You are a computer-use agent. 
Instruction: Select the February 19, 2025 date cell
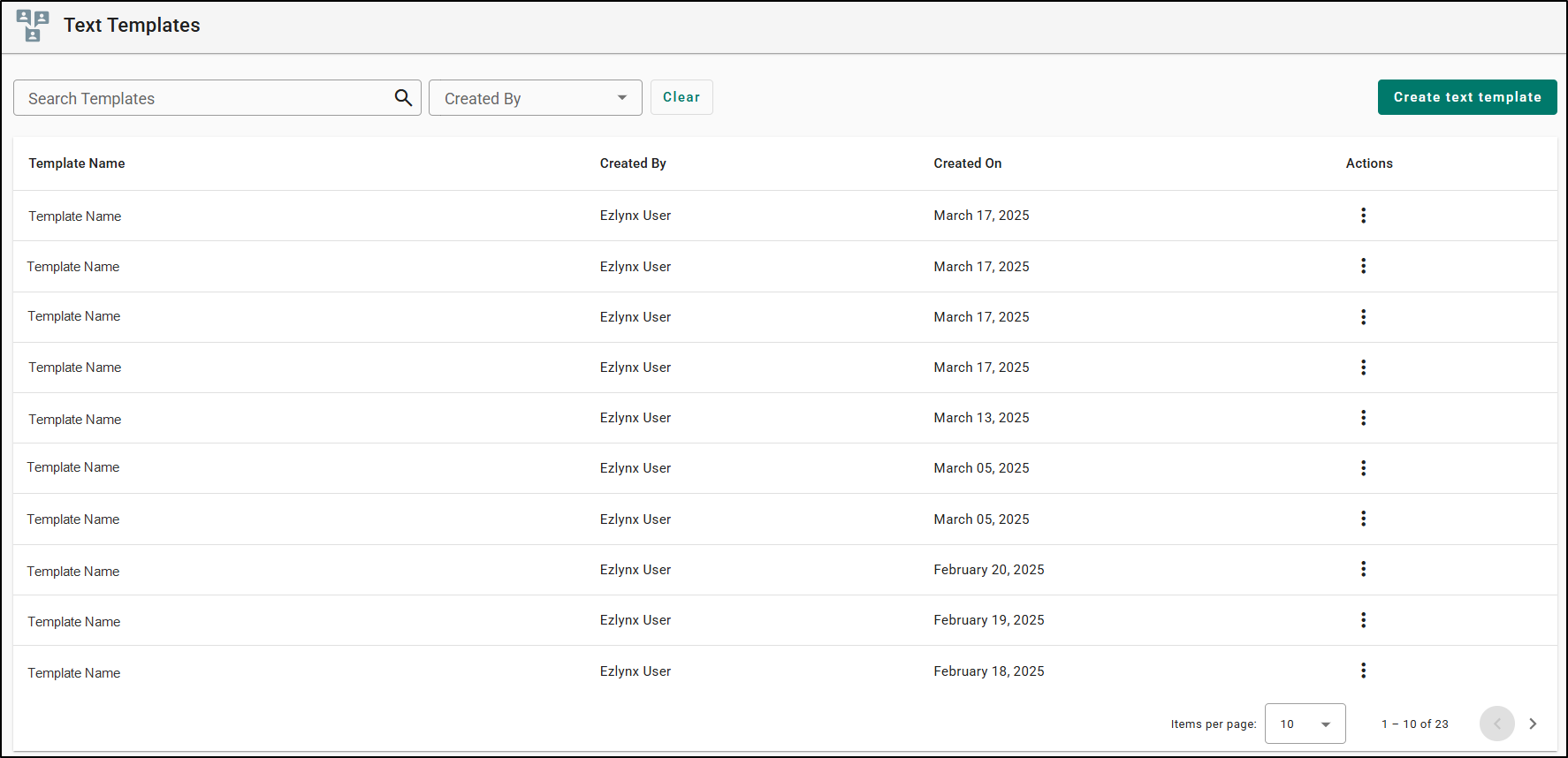click(x=989, y=620)
